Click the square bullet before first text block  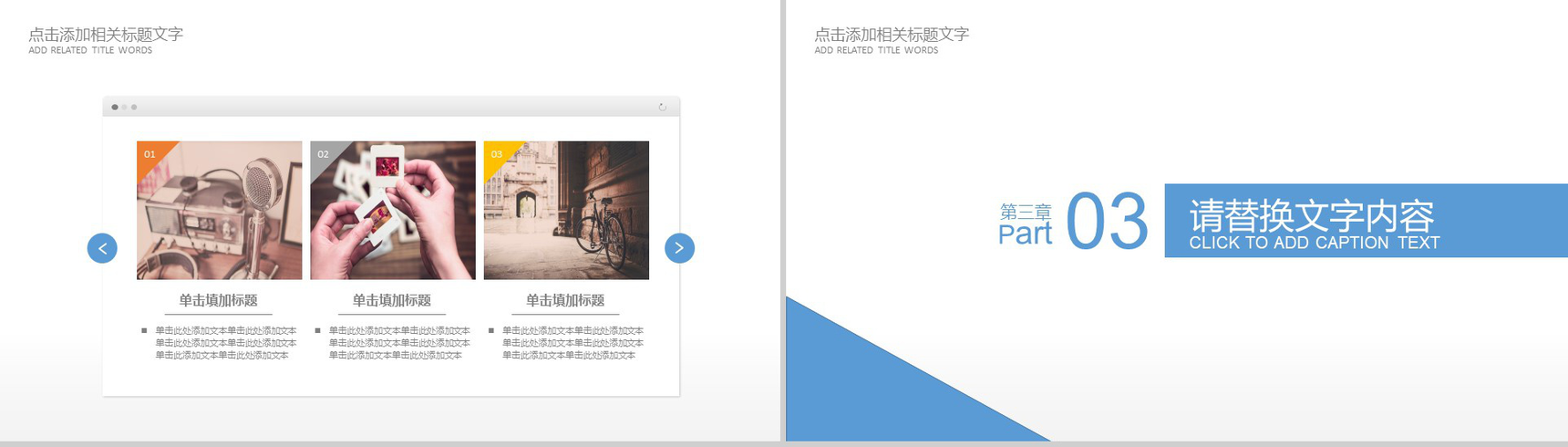pos(144,330)
